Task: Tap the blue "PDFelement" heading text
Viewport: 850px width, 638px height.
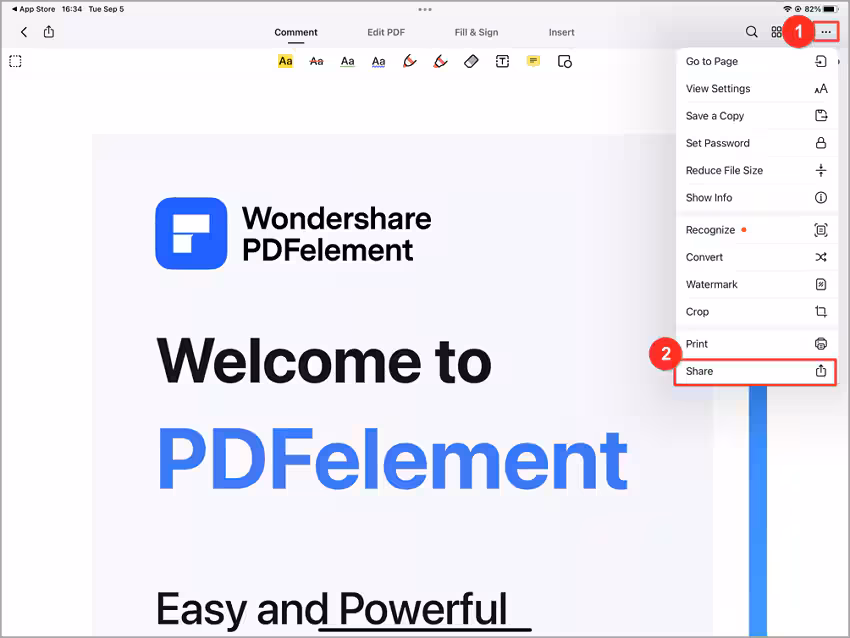Action: (x=392, y=459)
